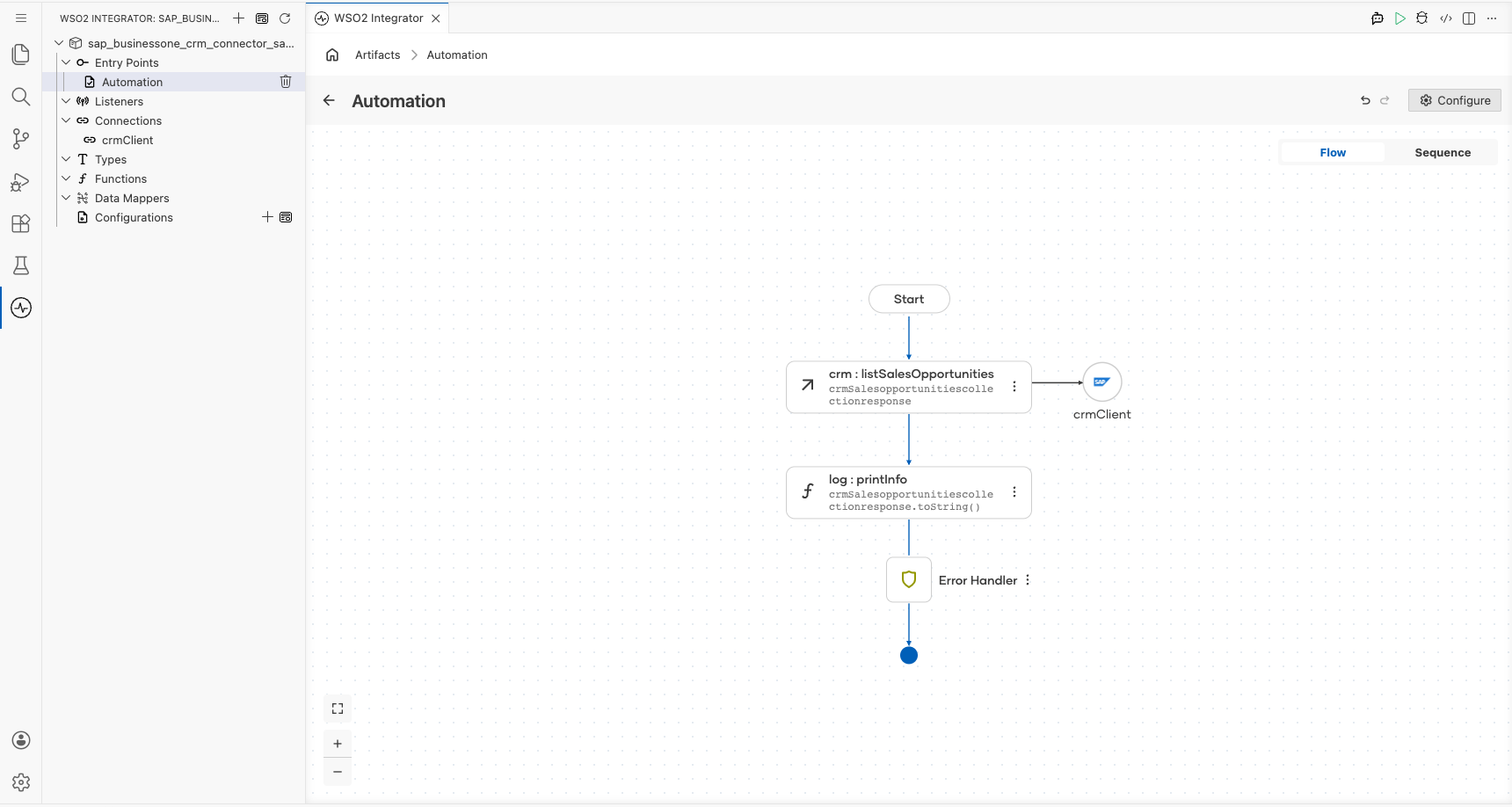Screen dimensions: 1512x807
Task: Click the crmClient connection icon on the canvas
Action: coord(1102,382)
